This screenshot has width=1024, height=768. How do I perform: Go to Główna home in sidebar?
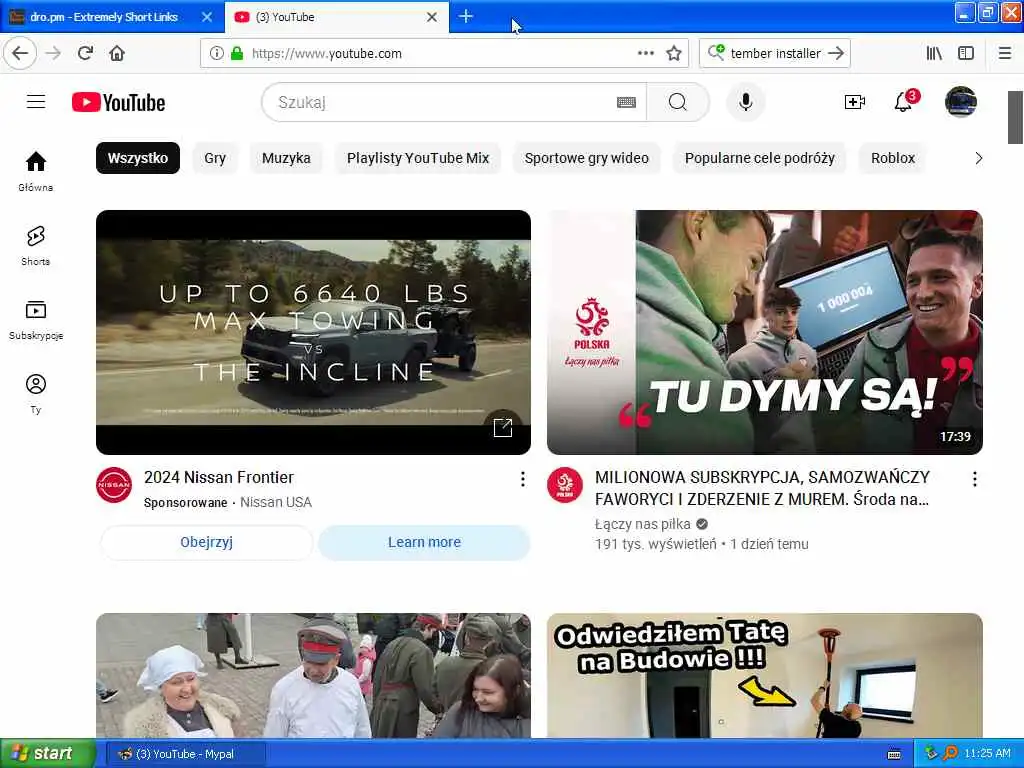click(x=36, y=171)
